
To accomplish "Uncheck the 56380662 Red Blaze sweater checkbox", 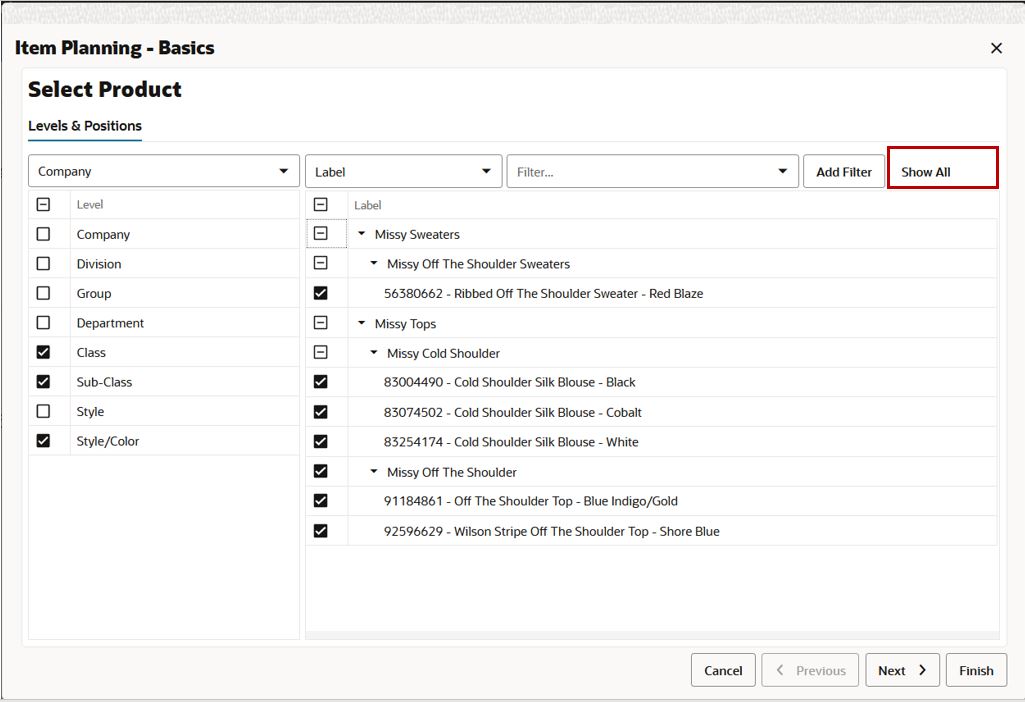I will [x=320, y=293].
